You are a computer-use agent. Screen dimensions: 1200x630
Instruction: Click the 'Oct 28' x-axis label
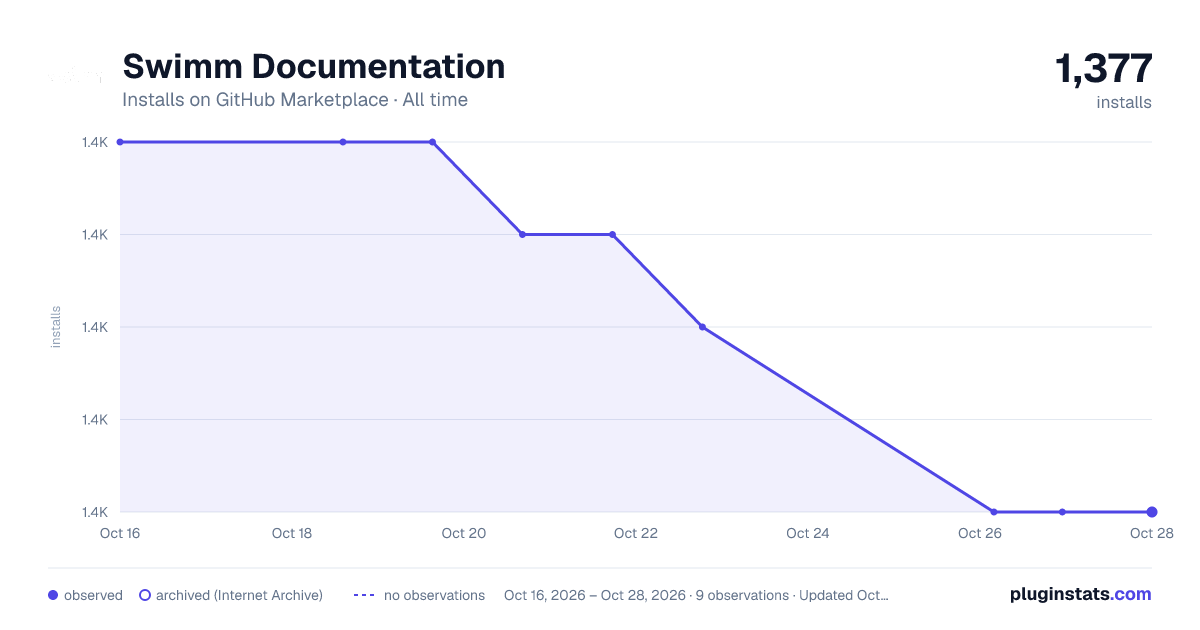pyautogui.click(x=1151, y=533)
